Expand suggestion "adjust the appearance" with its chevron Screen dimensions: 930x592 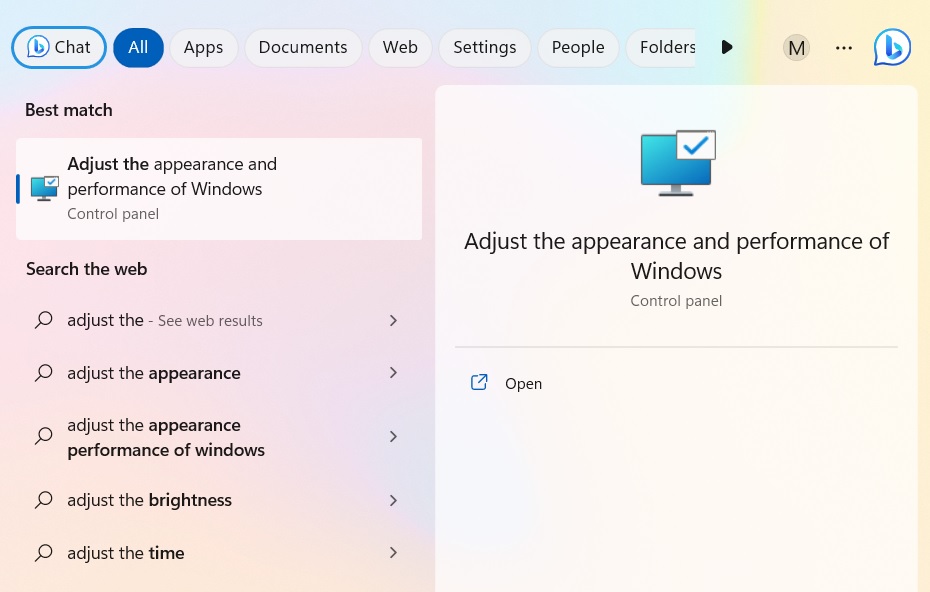pyautogui.click(x=393, y=372)
